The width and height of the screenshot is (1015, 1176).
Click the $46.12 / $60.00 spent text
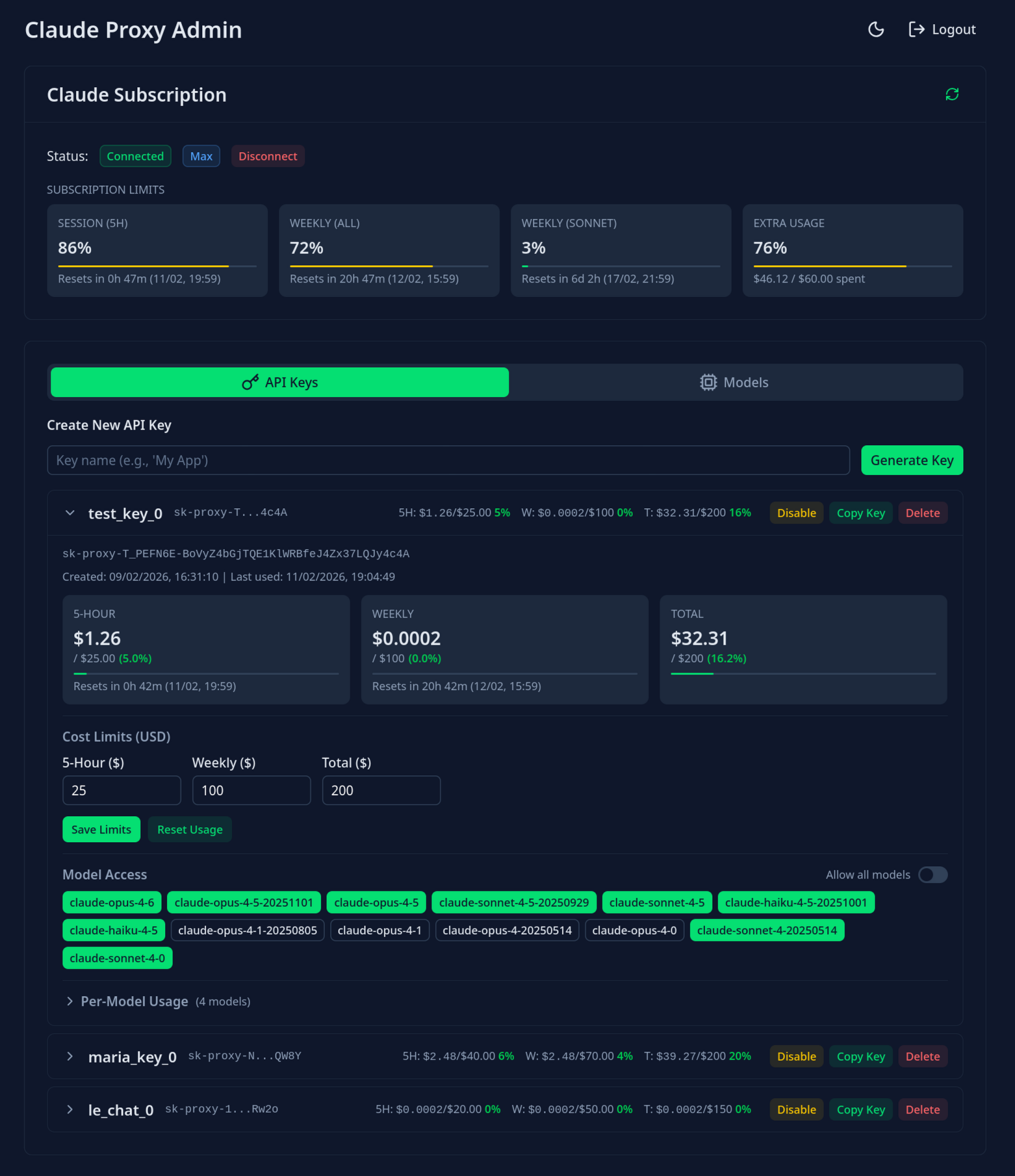809,278
